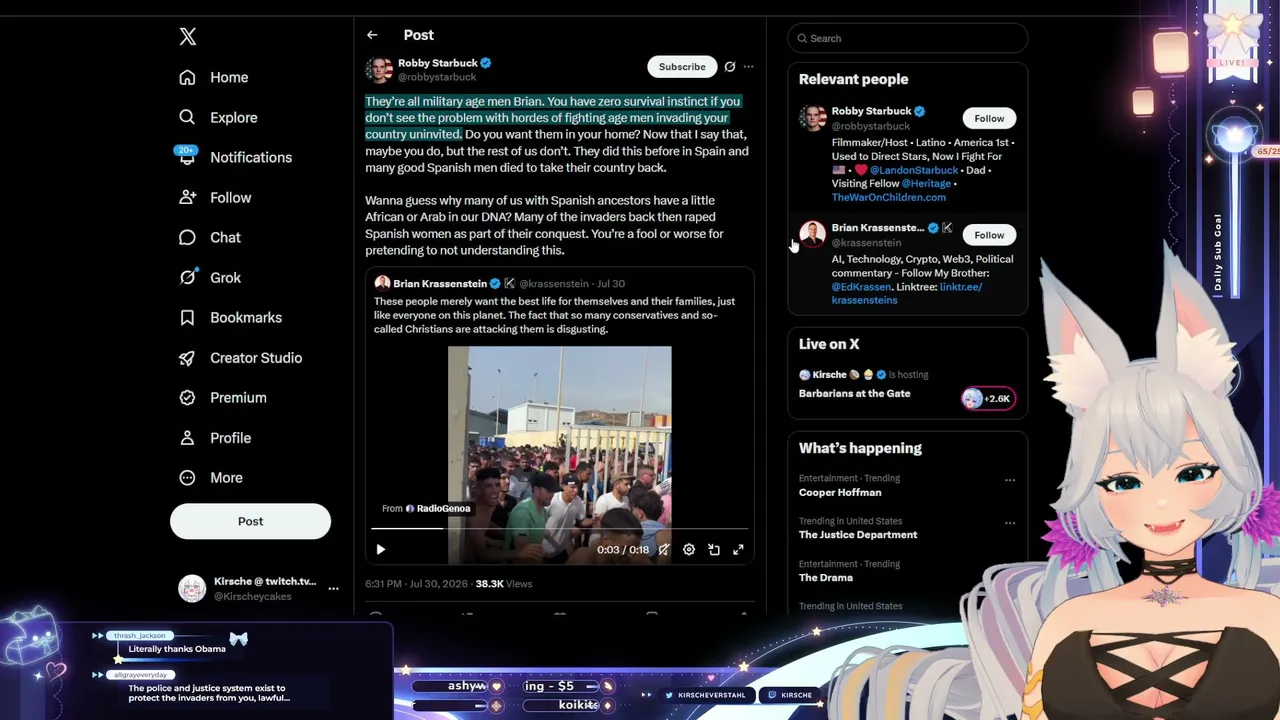1280x720 pixels.
Task: Go to Profile in the sidebar
Action: 215,438
